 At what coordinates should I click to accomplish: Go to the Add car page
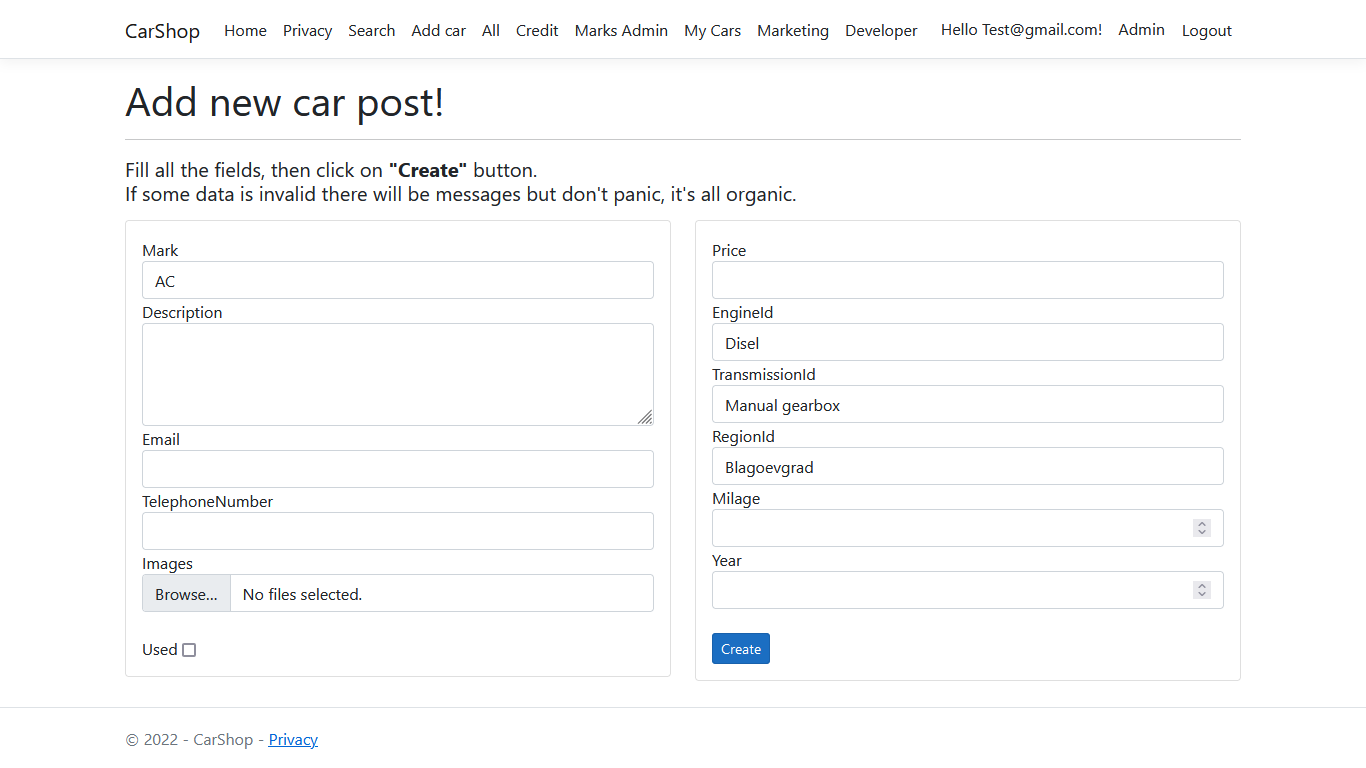coord(438,30)
